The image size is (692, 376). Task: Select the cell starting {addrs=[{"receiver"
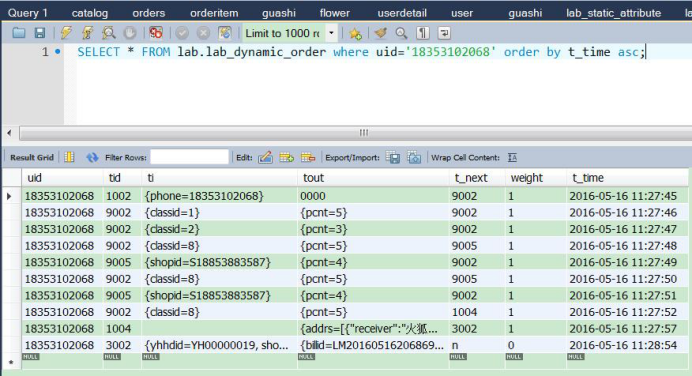[373, 329]
